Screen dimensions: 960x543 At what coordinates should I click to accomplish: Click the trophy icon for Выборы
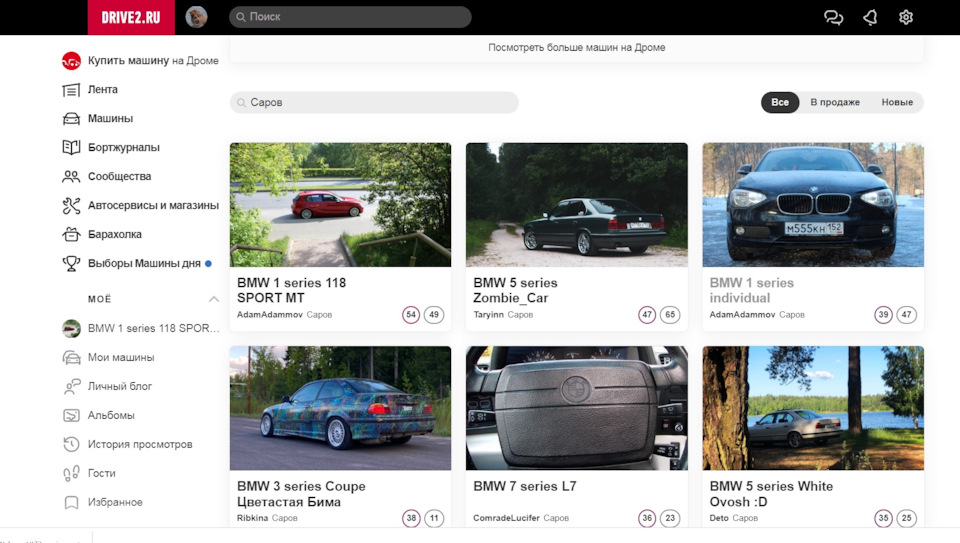[71, 263]
